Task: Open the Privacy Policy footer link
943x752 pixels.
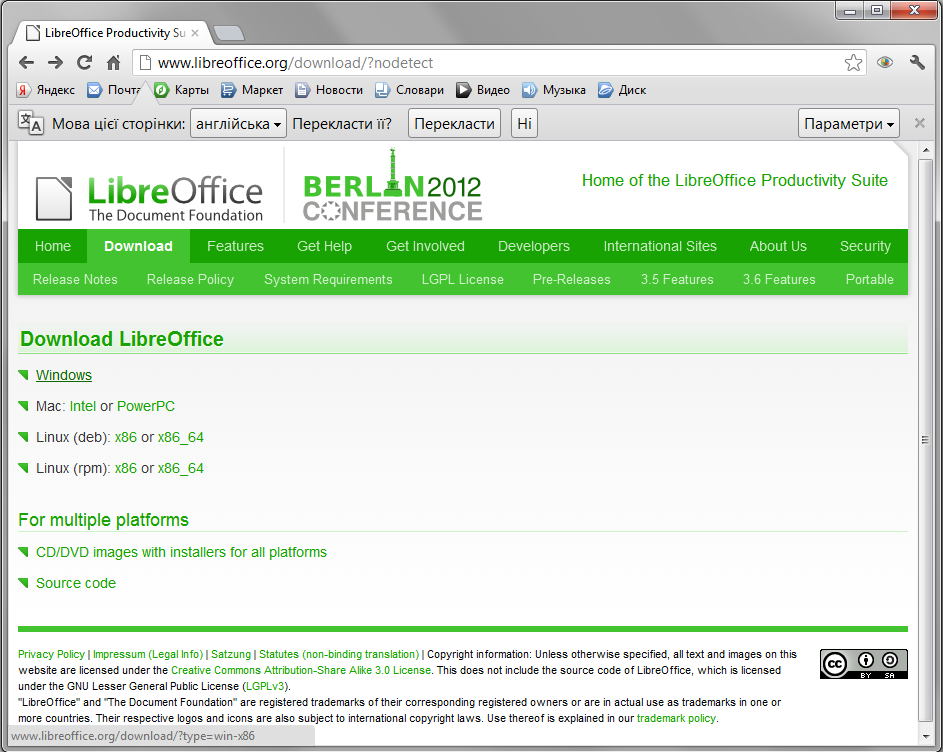Action: click(x=51, y=654)
